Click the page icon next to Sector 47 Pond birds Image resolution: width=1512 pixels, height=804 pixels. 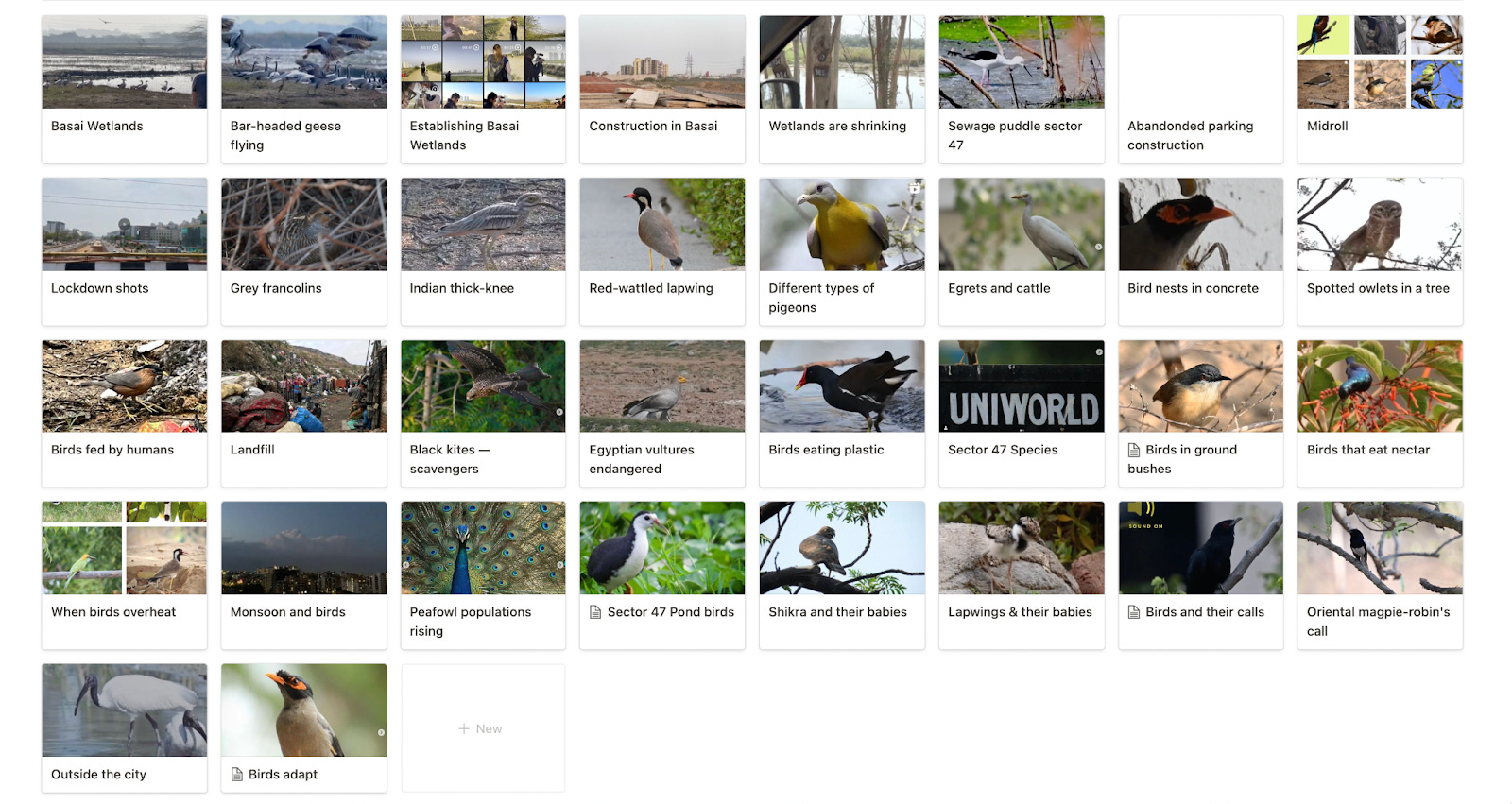[595, 612]
